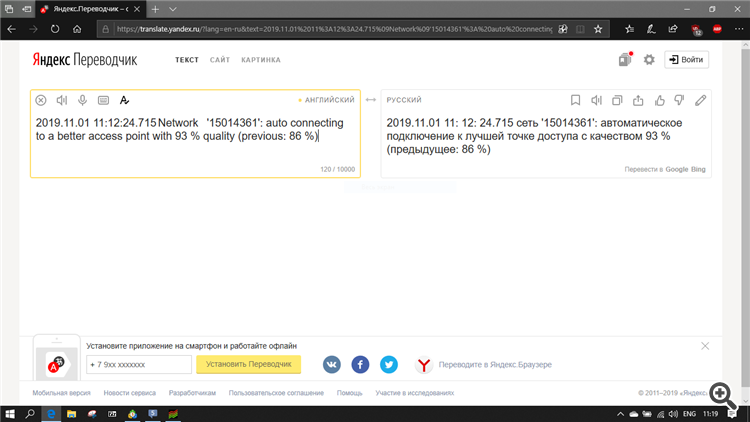Switch to the ТЕКСТ tab
Viewport: 750px width, 422px height.
[187, 60]
